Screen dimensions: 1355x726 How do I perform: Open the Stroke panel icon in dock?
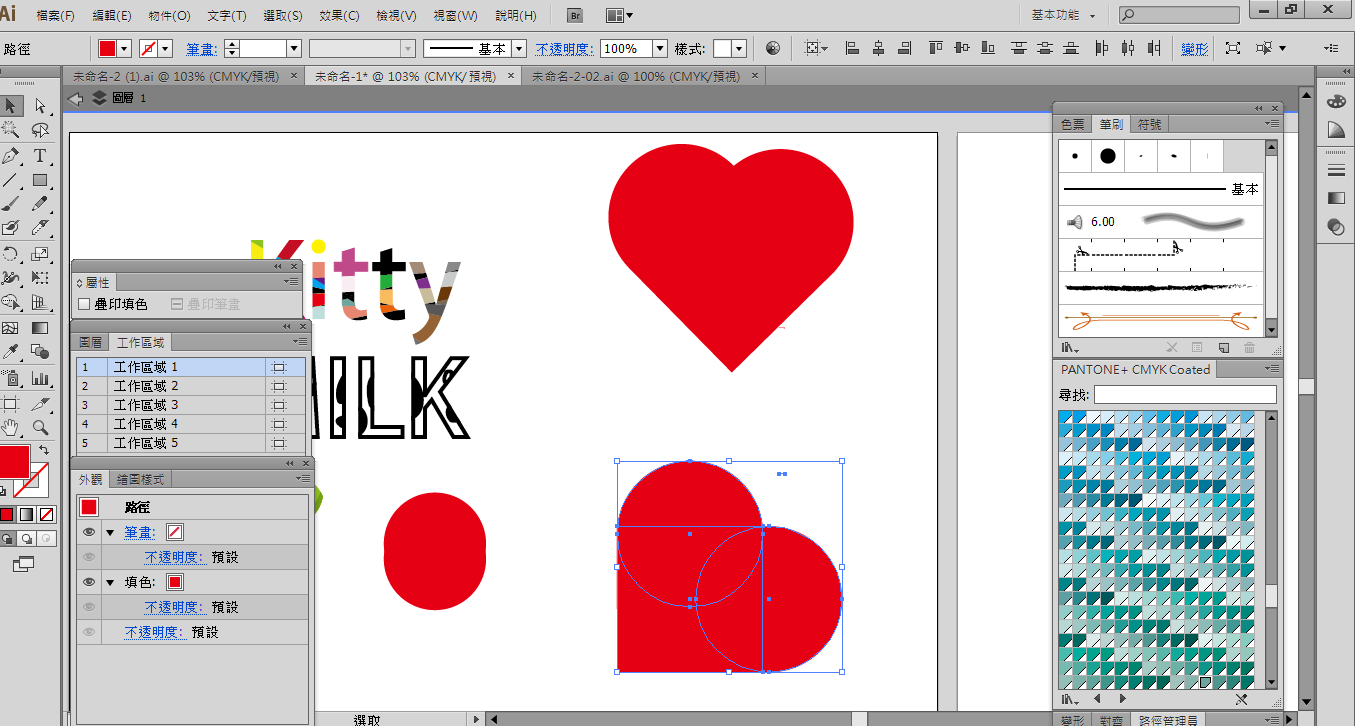point(1336,170)
